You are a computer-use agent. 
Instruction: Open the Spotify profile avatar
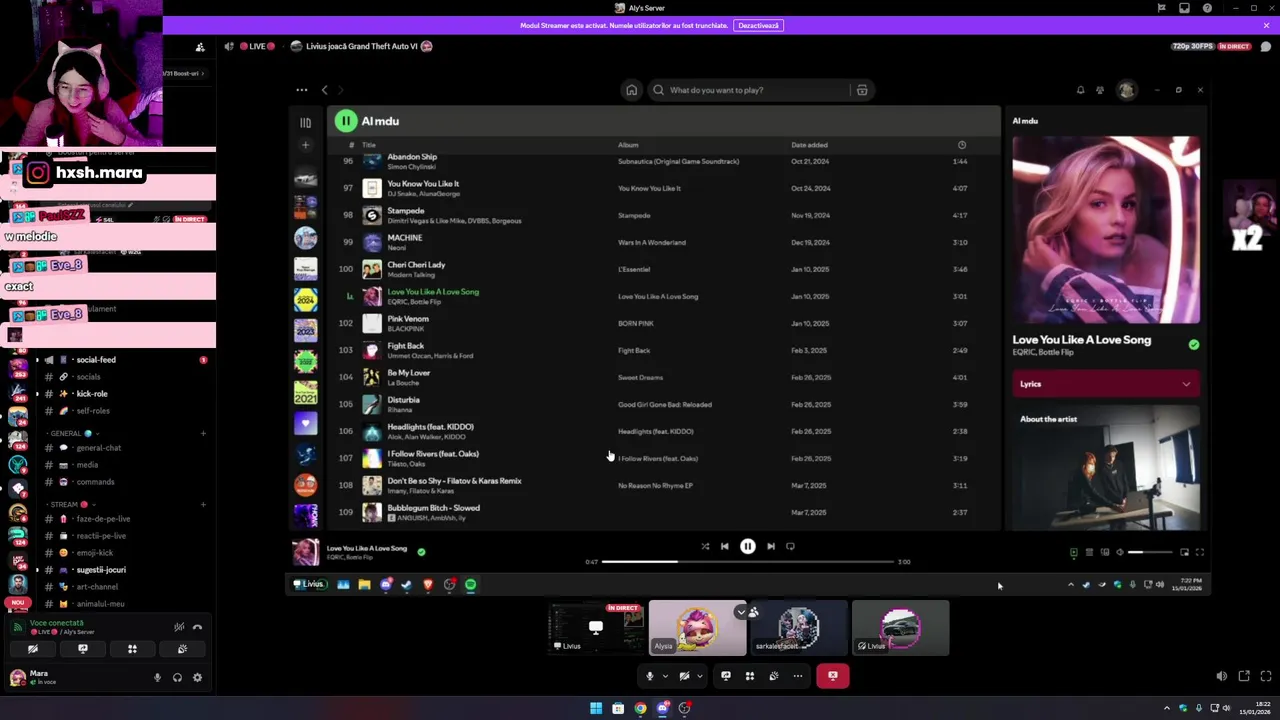(x=1127, y=90)
